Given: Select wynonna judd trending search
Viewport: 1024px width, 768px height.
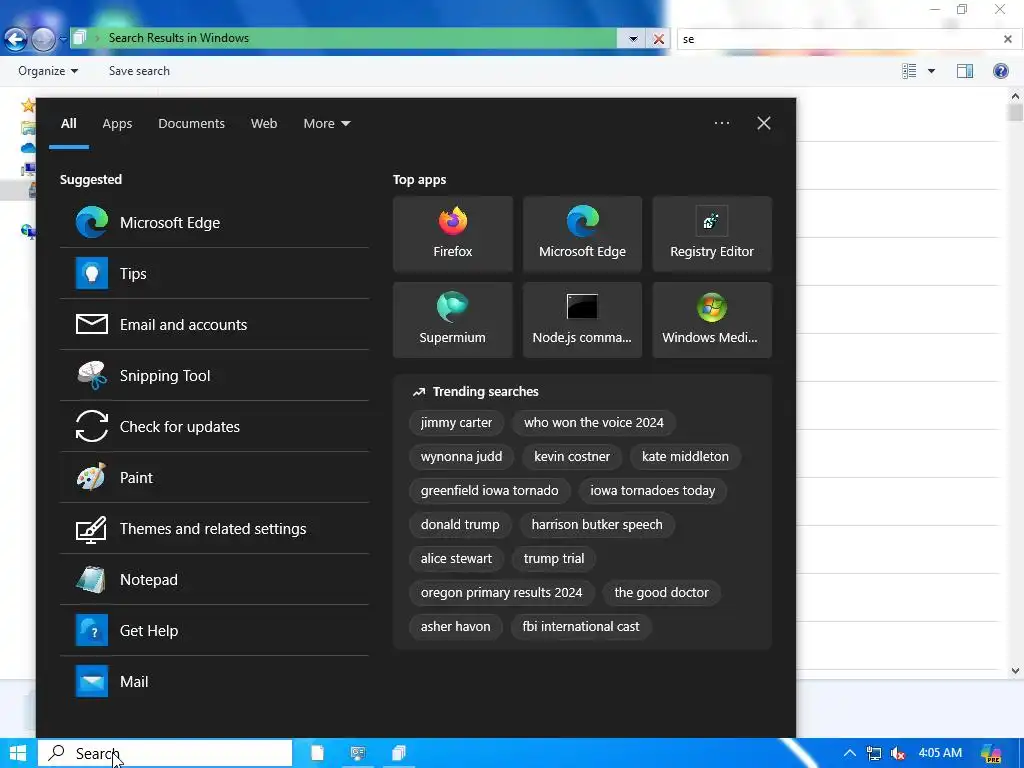Looking at the screenshot, I should (461, 456).
